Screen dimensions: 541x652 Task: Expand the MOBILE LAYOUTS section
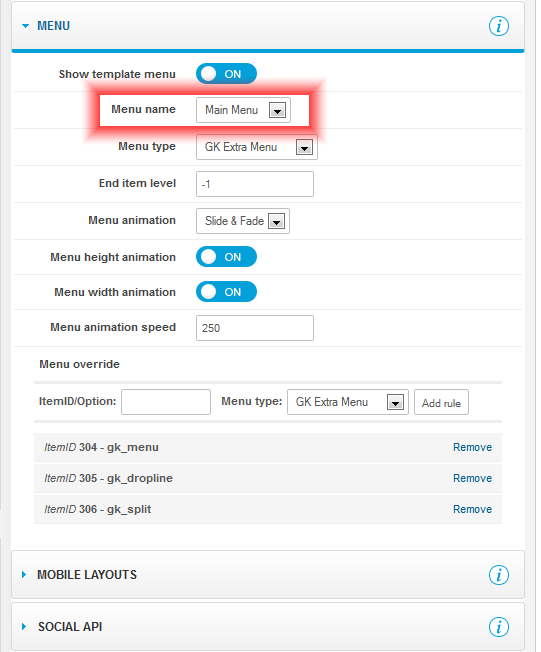(24, 575)
